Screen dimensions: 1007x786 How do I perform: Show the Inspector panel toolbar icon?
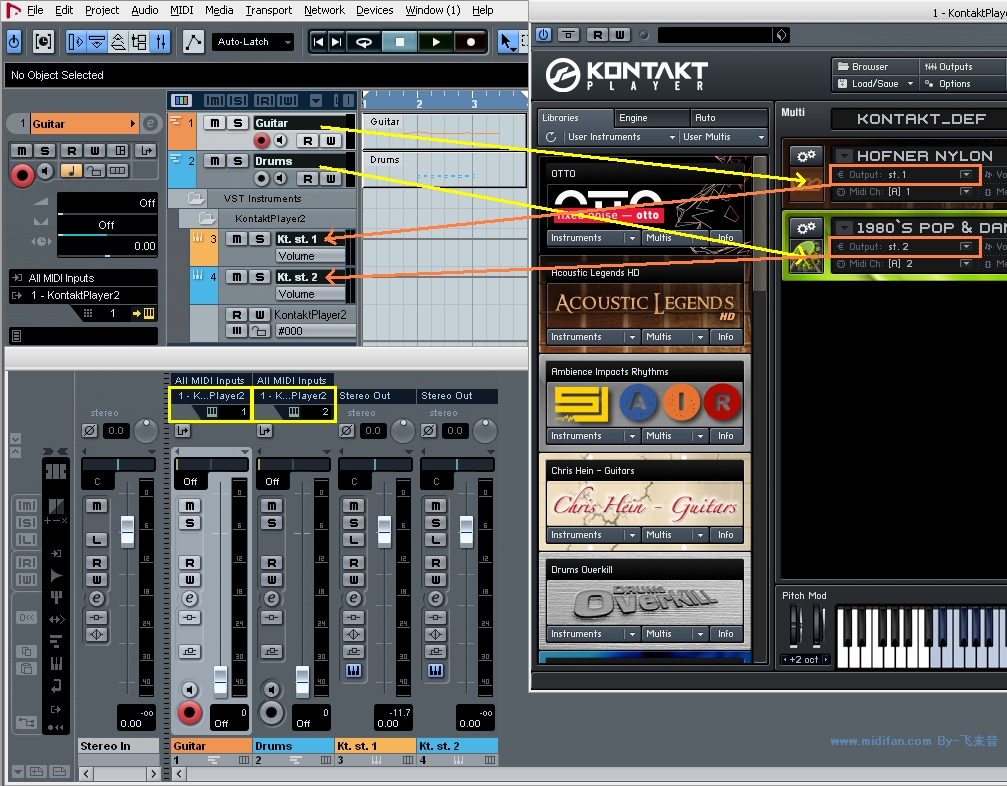[x=76, y=42]
